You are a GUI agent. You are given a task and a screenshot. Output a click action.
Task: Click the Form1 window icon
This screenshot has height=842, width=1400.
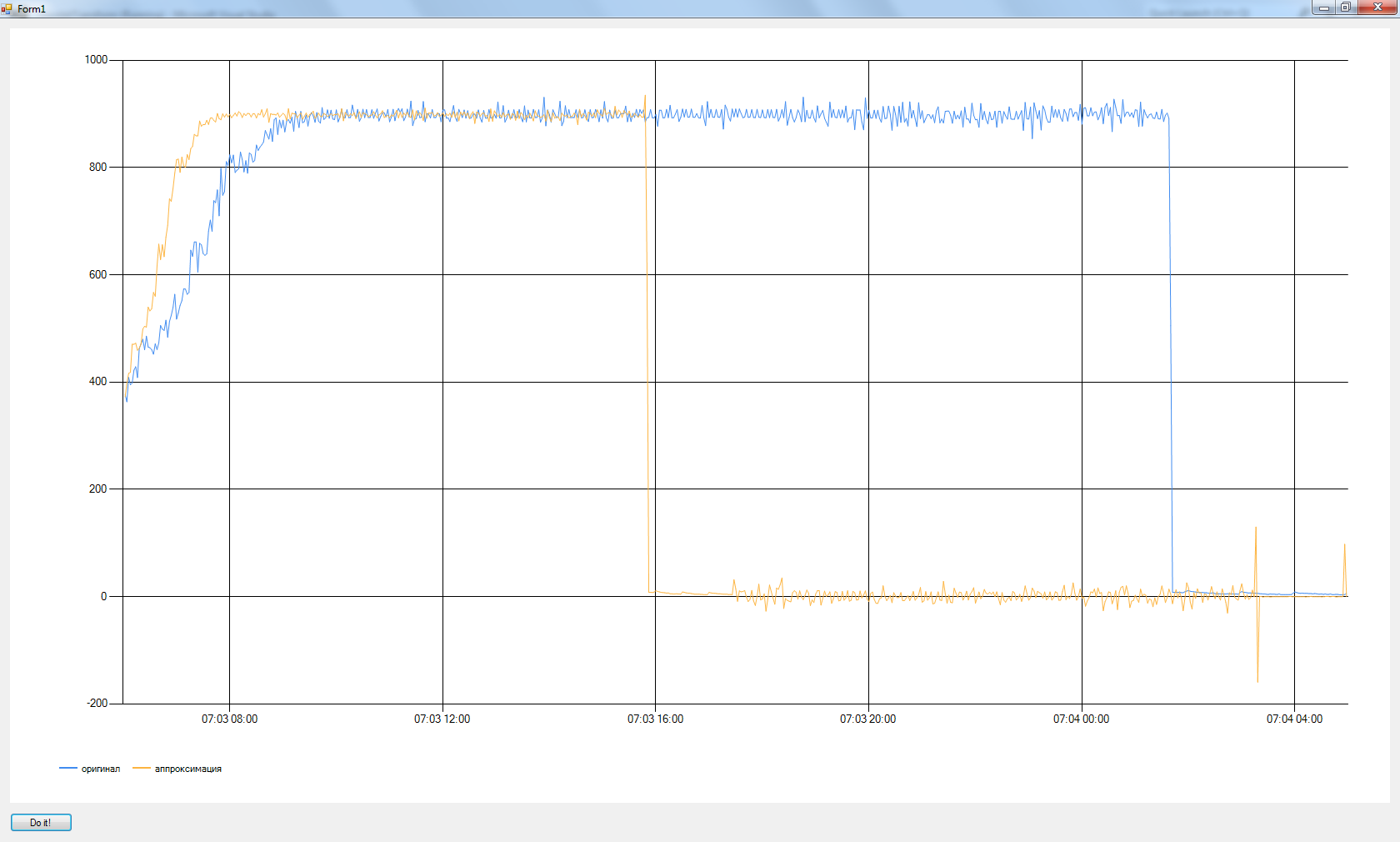[7, 9]
